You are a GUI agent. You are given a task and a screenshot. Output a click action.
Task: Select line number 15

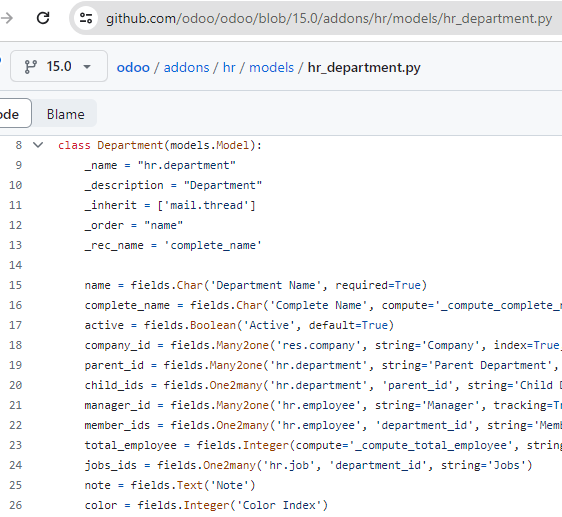coord(15,285)
